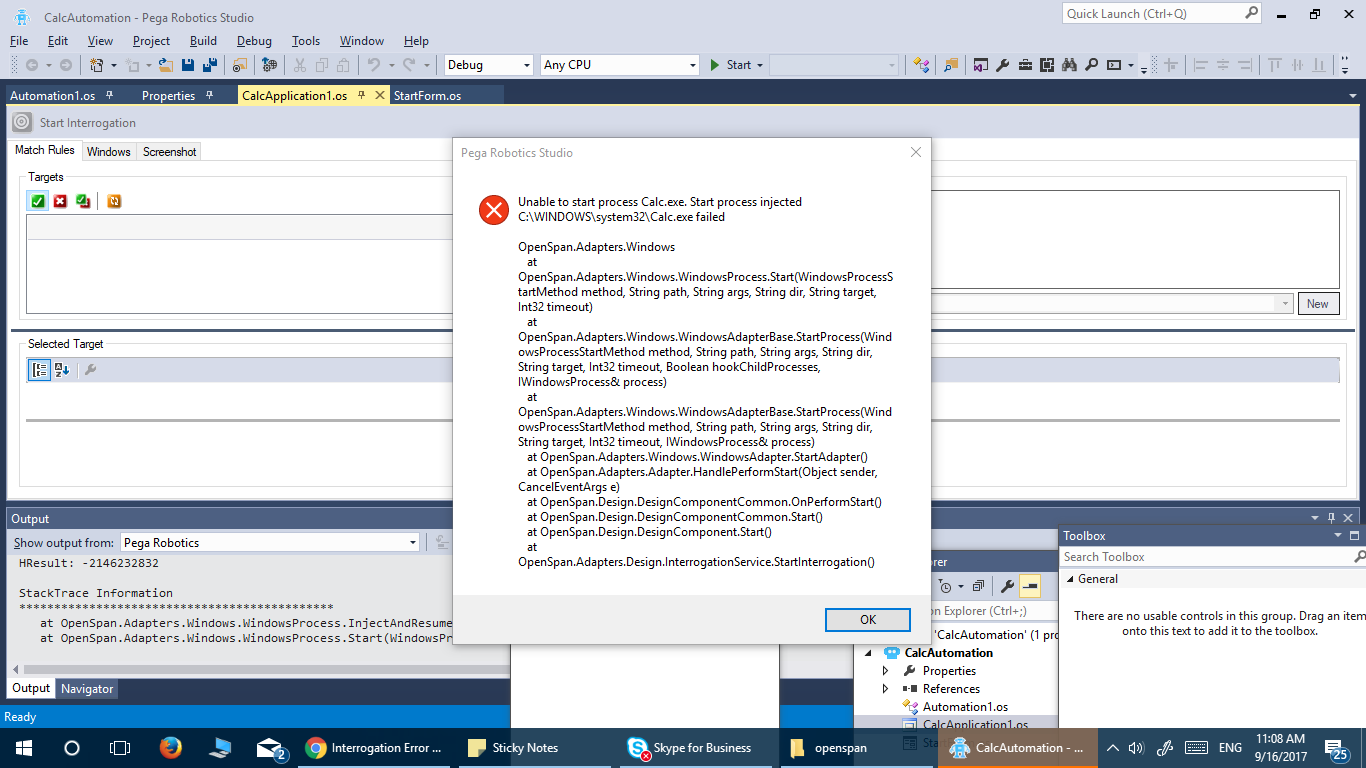Open the Debug menu
This screenshot has height=768, width=1366.
254,41
